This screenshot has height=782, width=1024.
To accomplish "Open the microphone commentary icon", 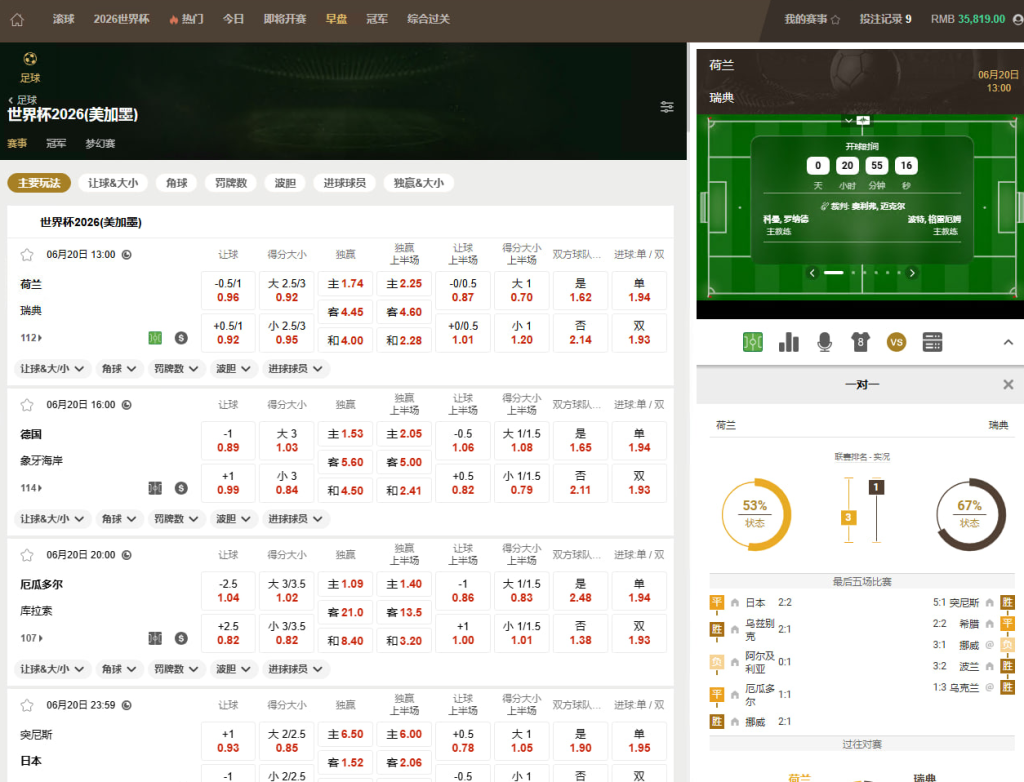I will coord(825,342).
